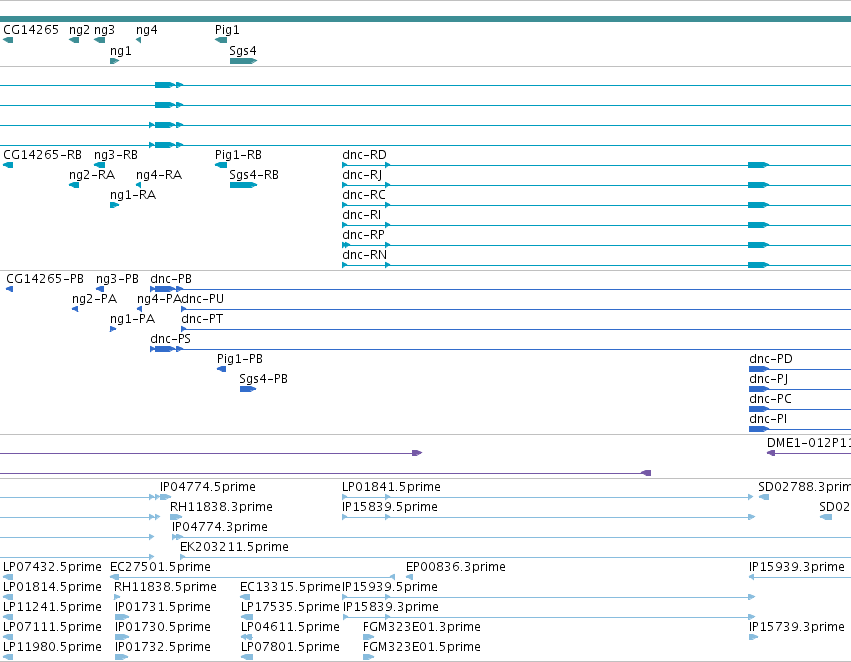Click the dnc-PC protein label
The height and width of the screenshot is (662, 851).
pos(770,399)
